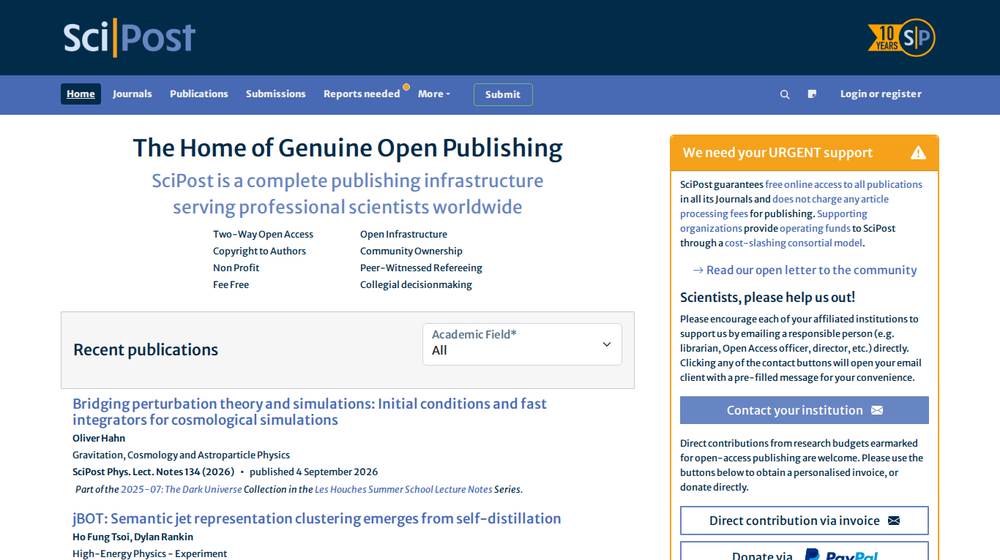Click the Contact your institution button
The height and width of the screenshot is (560, 1000).
[x=804, y=410]
